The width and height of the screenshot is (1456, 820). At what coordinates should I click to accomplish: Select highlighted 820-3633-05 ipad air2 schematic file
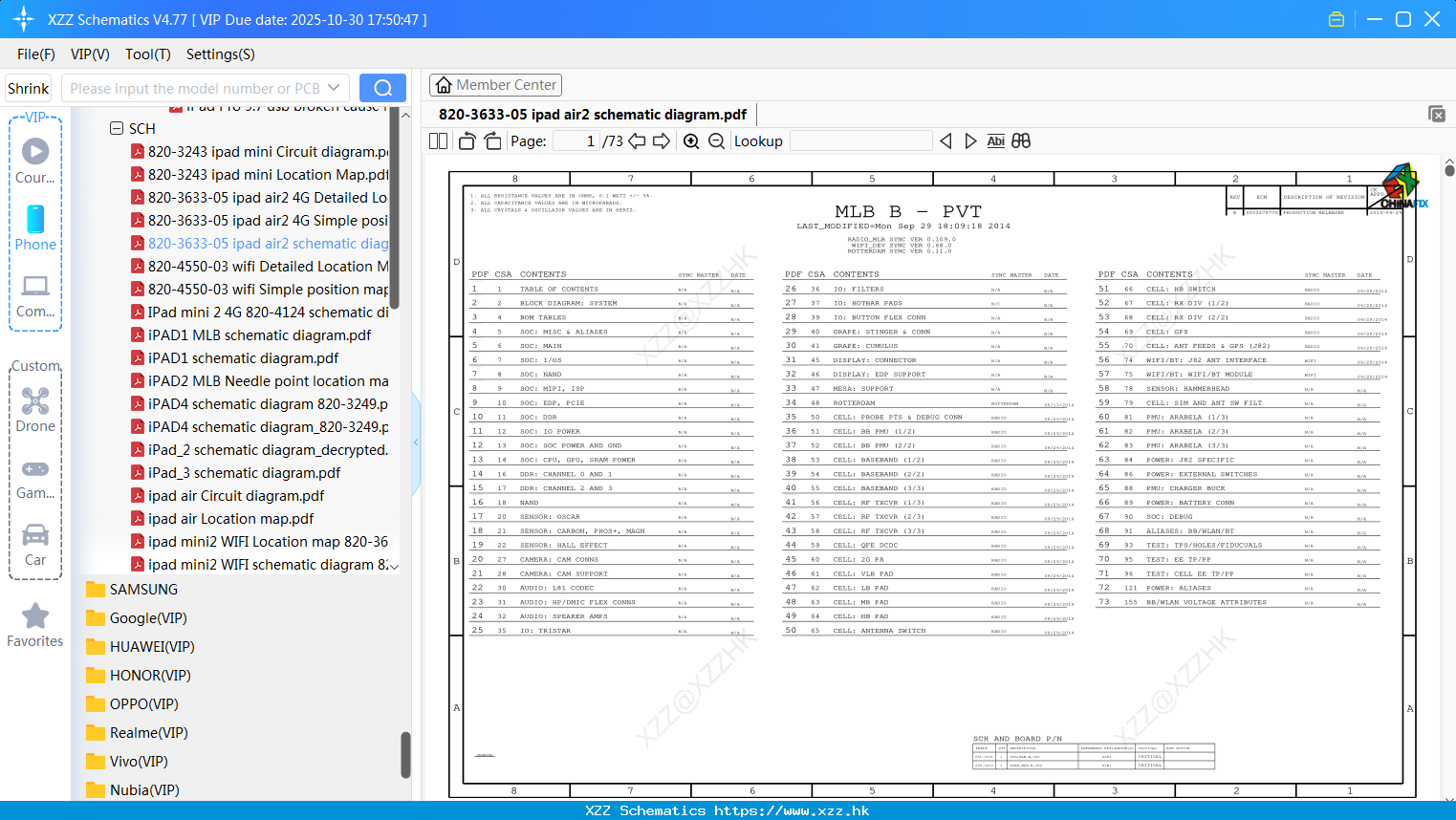coord(260,244)
